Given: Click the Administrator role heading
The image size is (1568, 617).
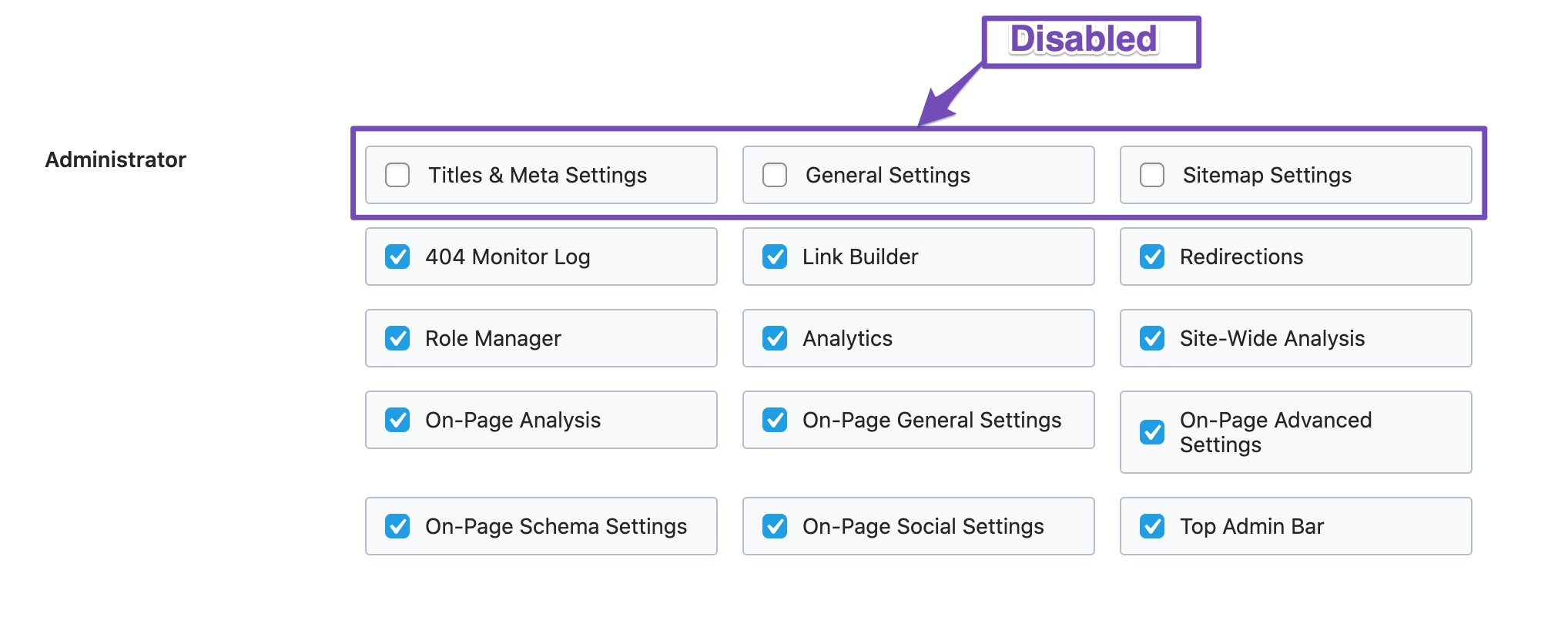Looking at the screenshot, I should pos(116,159).
